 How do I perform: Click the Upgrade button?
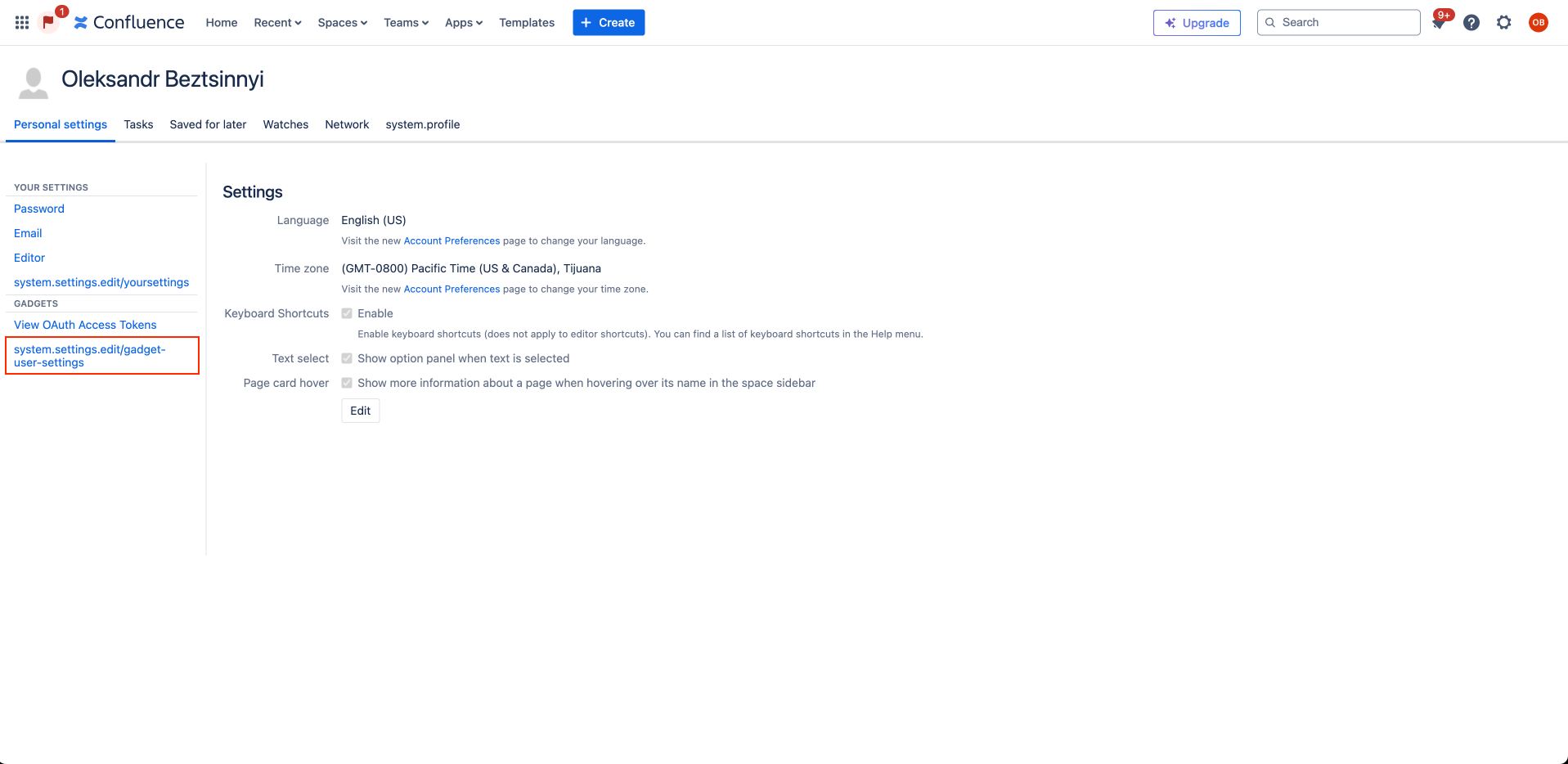(1197, 22)
